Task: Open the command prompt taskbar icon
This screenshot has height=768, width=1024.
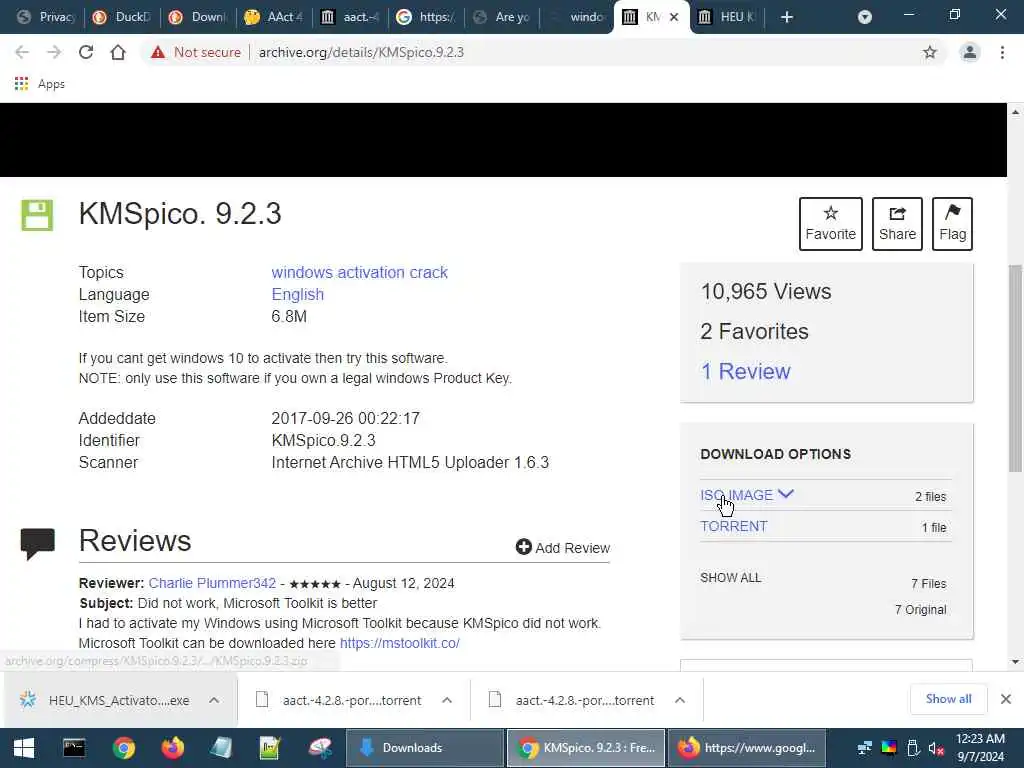Action: coord(74,748)
